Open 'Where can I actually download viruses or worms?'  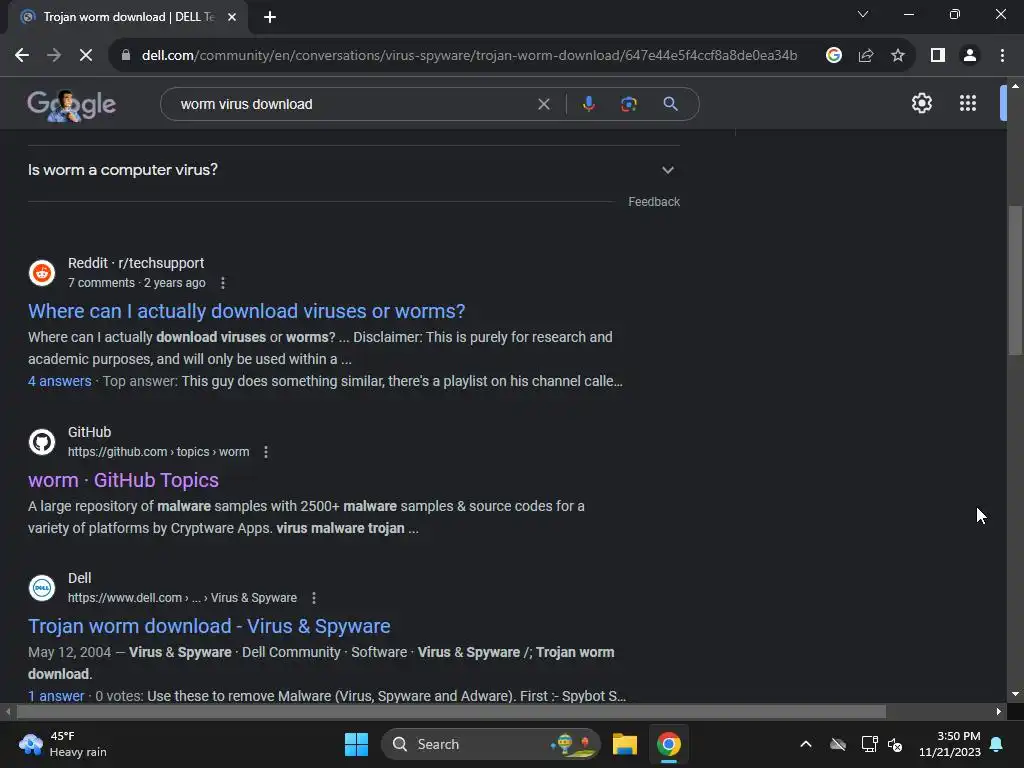[247, 311]
